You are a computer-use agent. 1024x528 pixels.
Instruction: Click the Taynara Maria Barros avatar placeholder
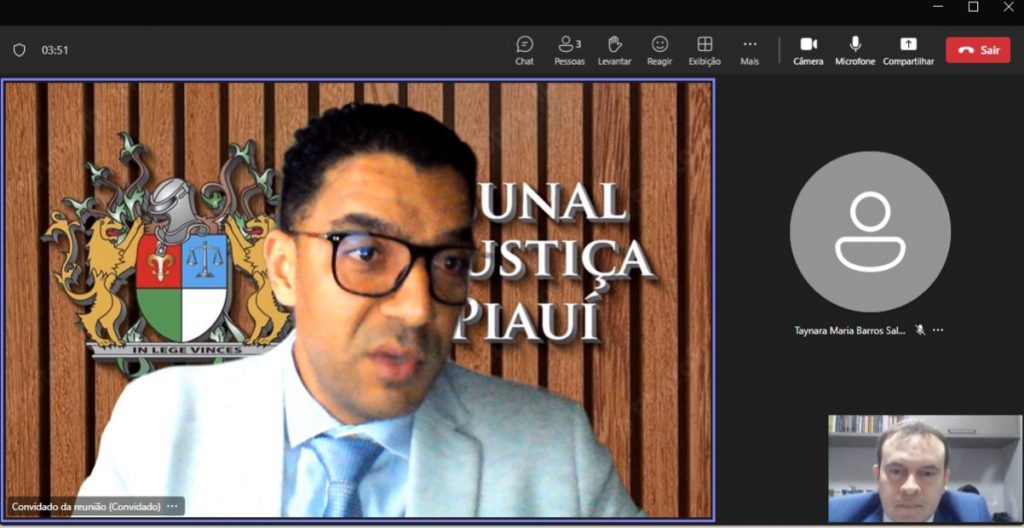tap(869, 231)
